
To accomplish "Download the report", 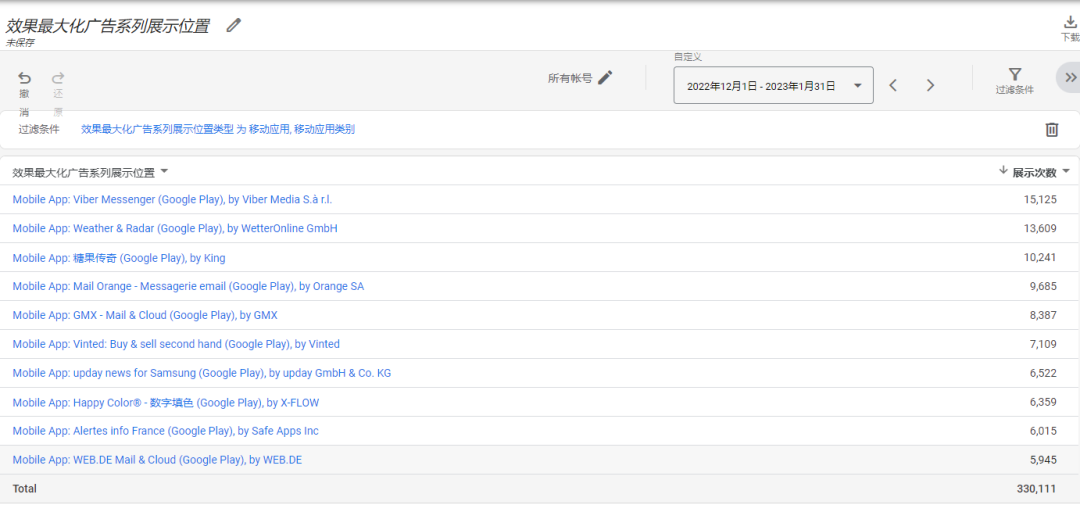I will click(1070, 29).
